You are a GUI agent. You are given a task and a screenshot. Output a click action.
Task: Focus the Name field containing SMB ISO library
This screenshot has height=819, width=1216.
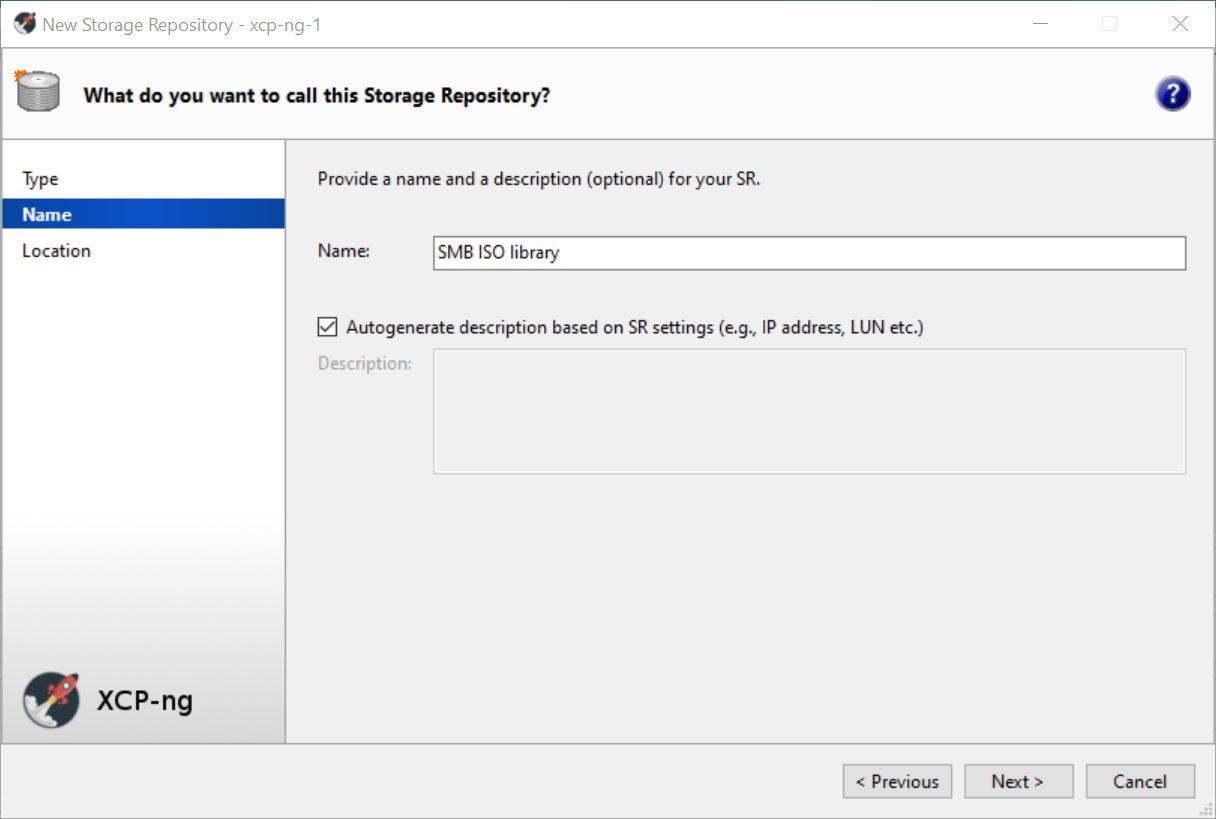808,253
